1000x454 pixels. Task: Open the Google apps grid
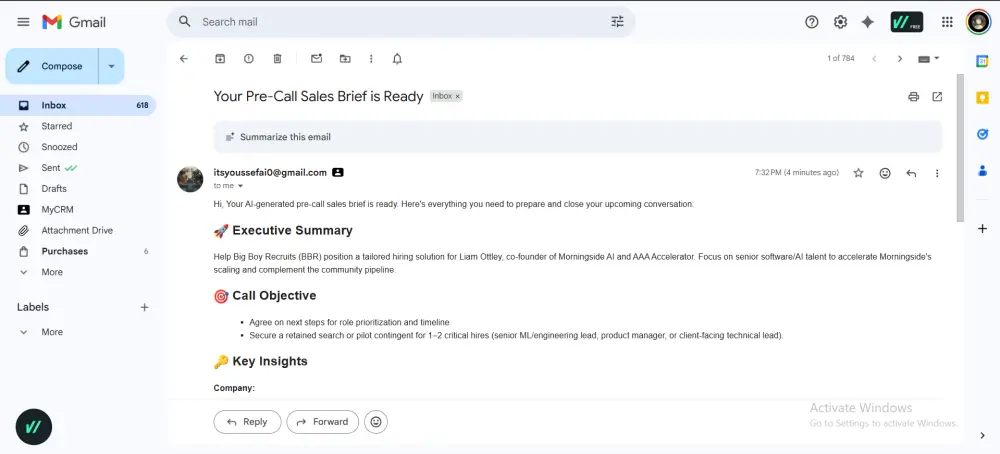pos(947,22)
